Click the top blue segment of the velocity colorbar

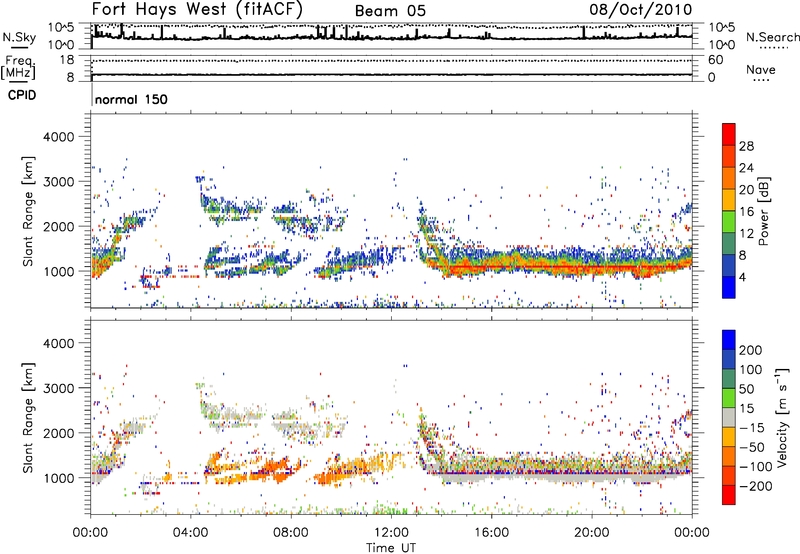click(x=729, y=340)
